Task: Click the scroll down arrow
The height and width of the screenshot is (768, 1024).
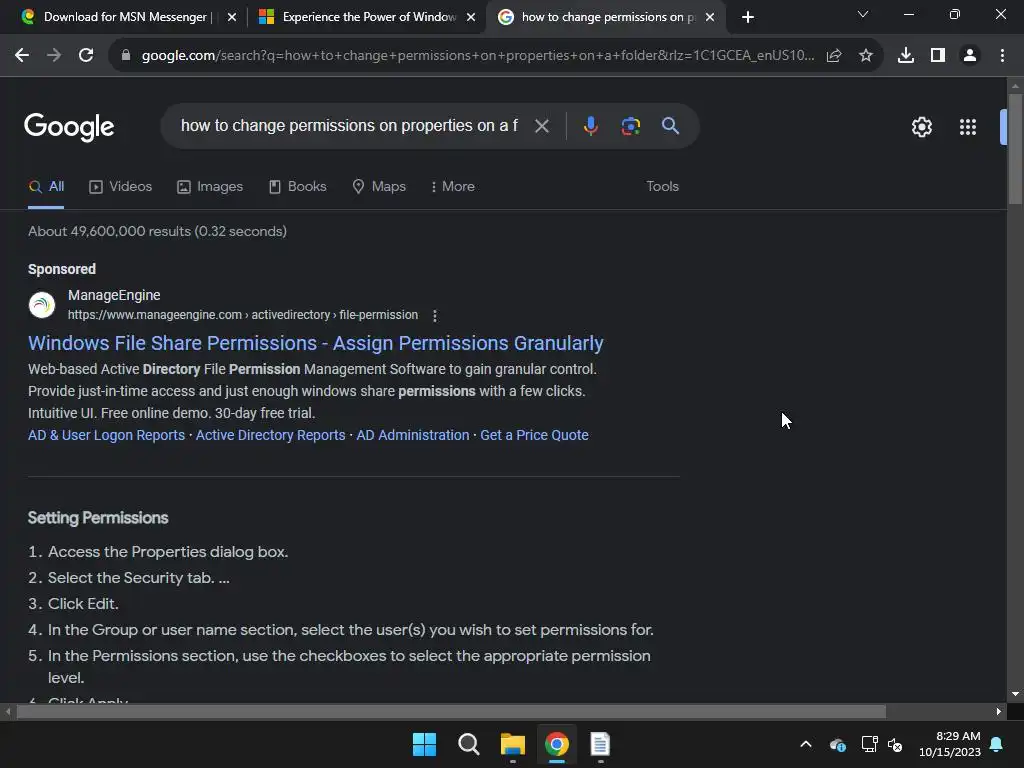Action: pyautogui.click(x=1015, y=694)
